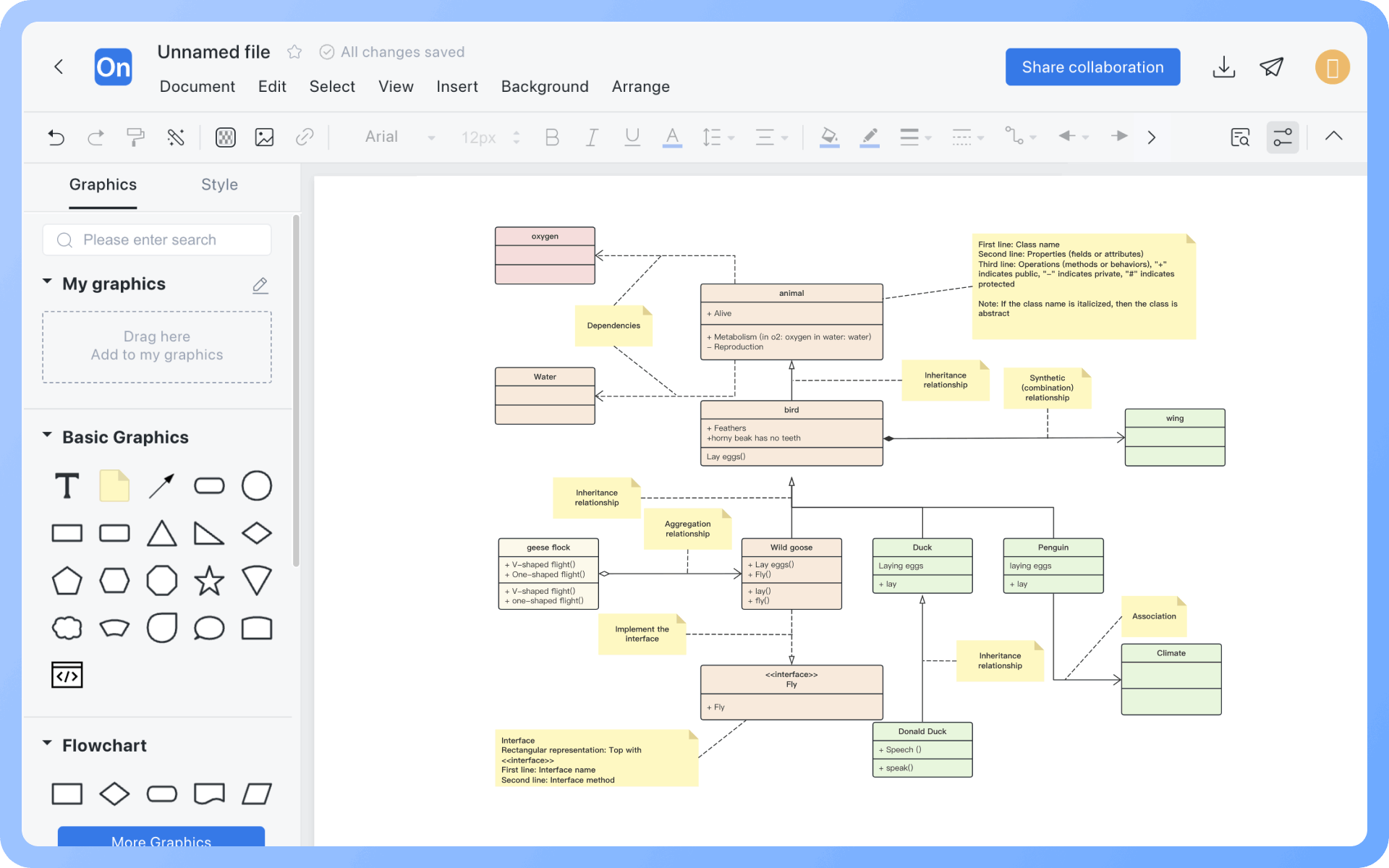Toggle bold formatting
Image resolution: width=1389 pixels, height=868 pixels.
click(552, 137)
